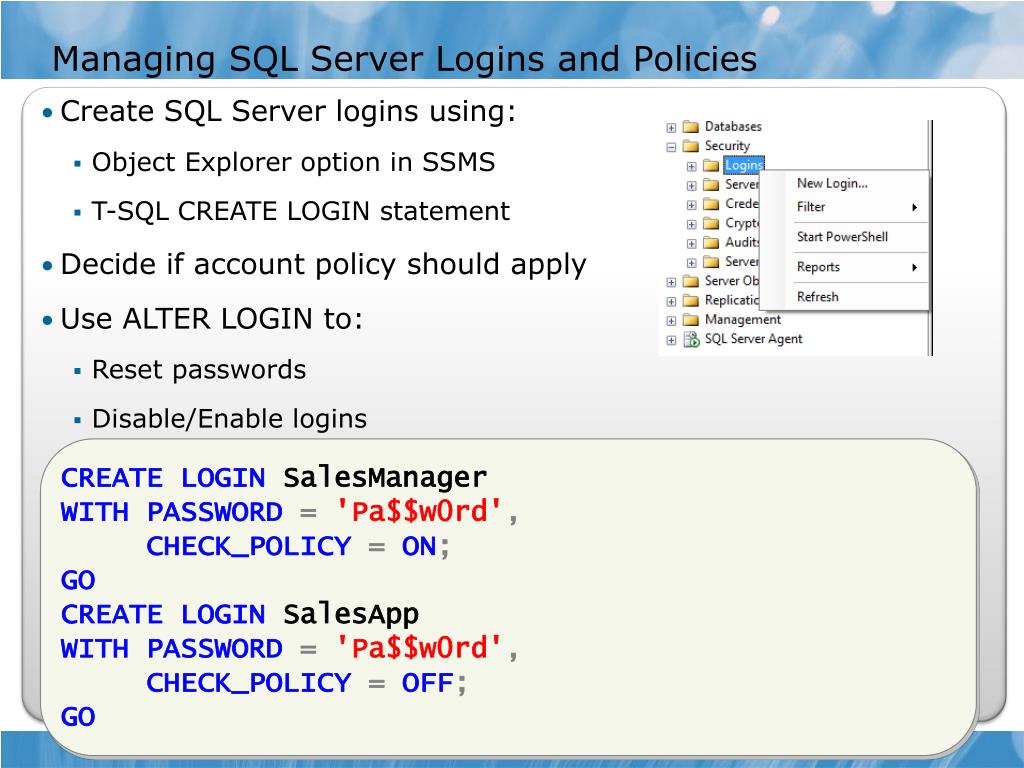Click the Management folder icon
Screen dimensions: 1024x768
pos(691,318)
